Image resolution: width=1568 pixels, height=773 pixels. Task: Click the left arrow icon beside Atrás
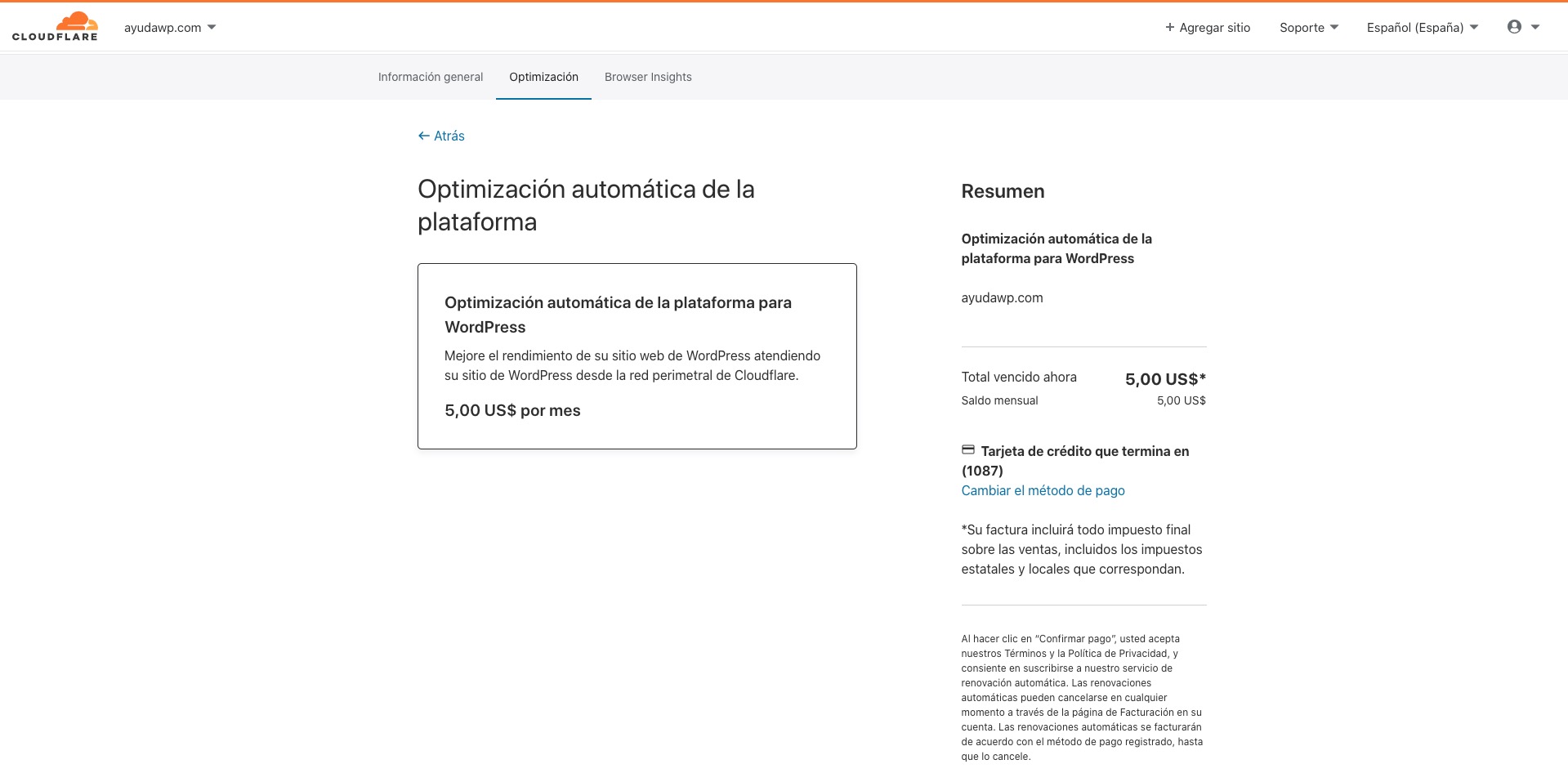(x=423, y=136)
